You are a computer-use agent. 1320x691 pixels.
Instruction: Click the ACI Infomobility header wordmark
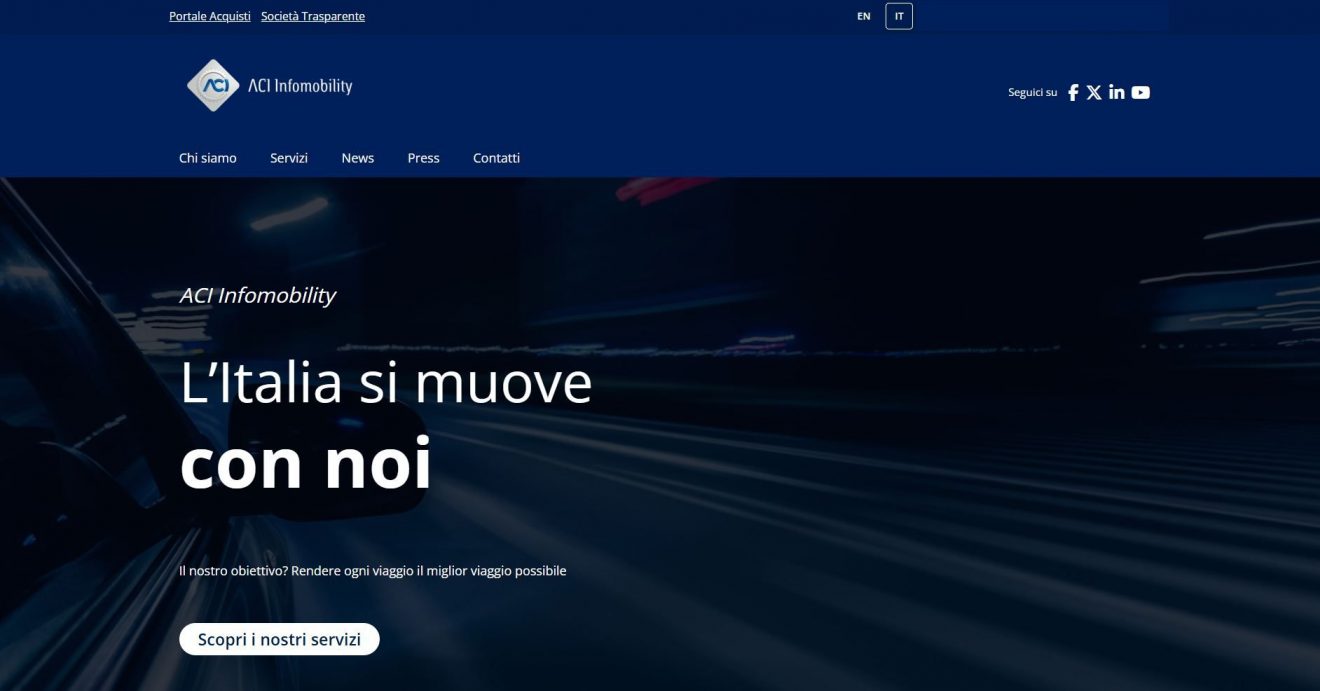pyautogui.click(x=300, y=86)
